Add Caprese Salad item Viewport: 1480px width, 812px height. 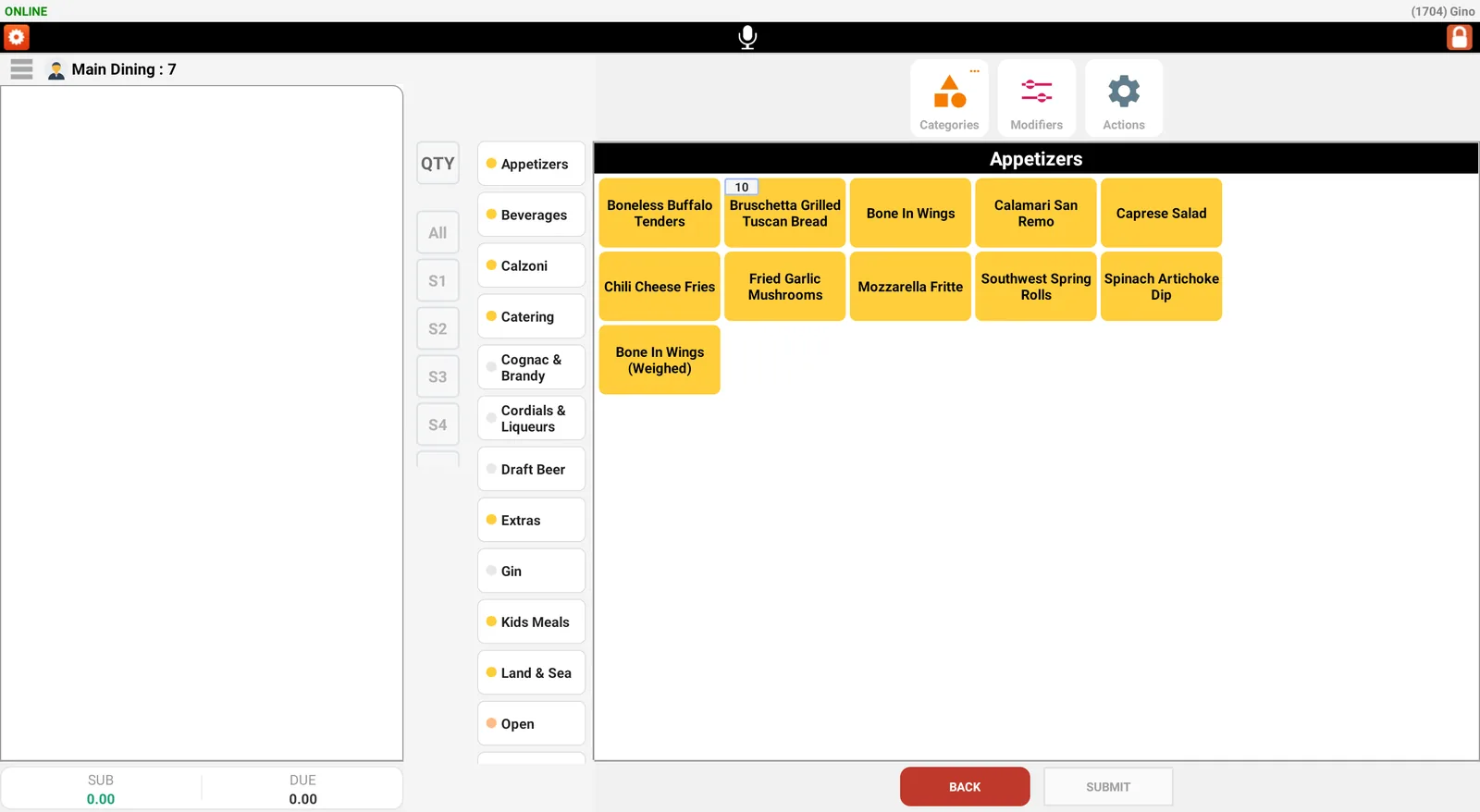[x=1161, y=213]
